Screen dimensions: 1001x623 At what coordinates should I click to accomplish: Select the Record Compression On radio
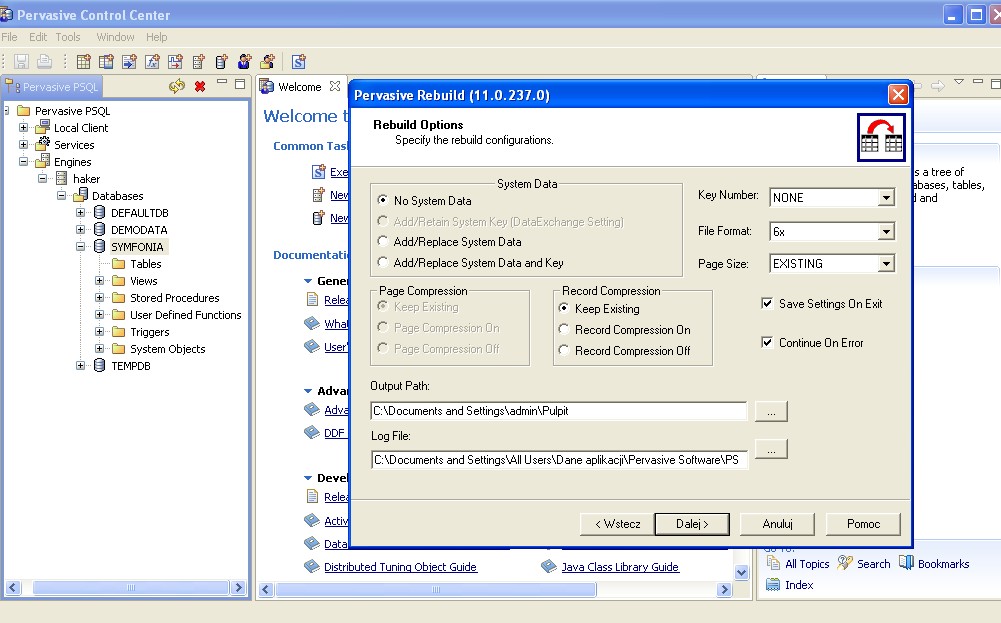point(564,329)
